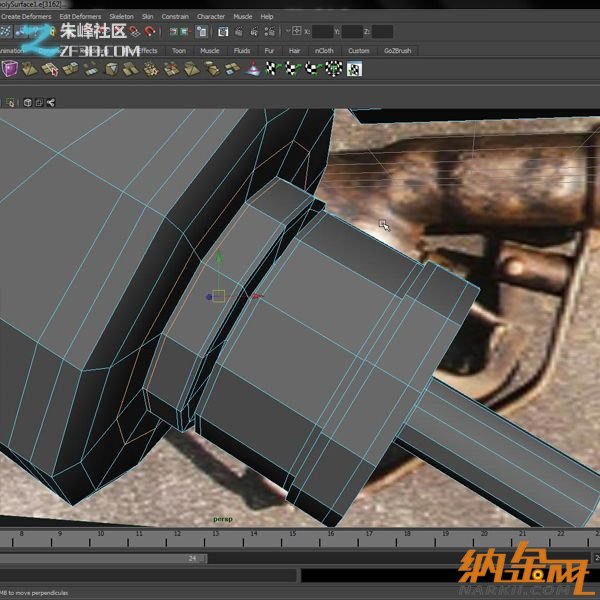Click the red X-axis handle of the manipulator
600x600 pixels.
tap(255, 296)
